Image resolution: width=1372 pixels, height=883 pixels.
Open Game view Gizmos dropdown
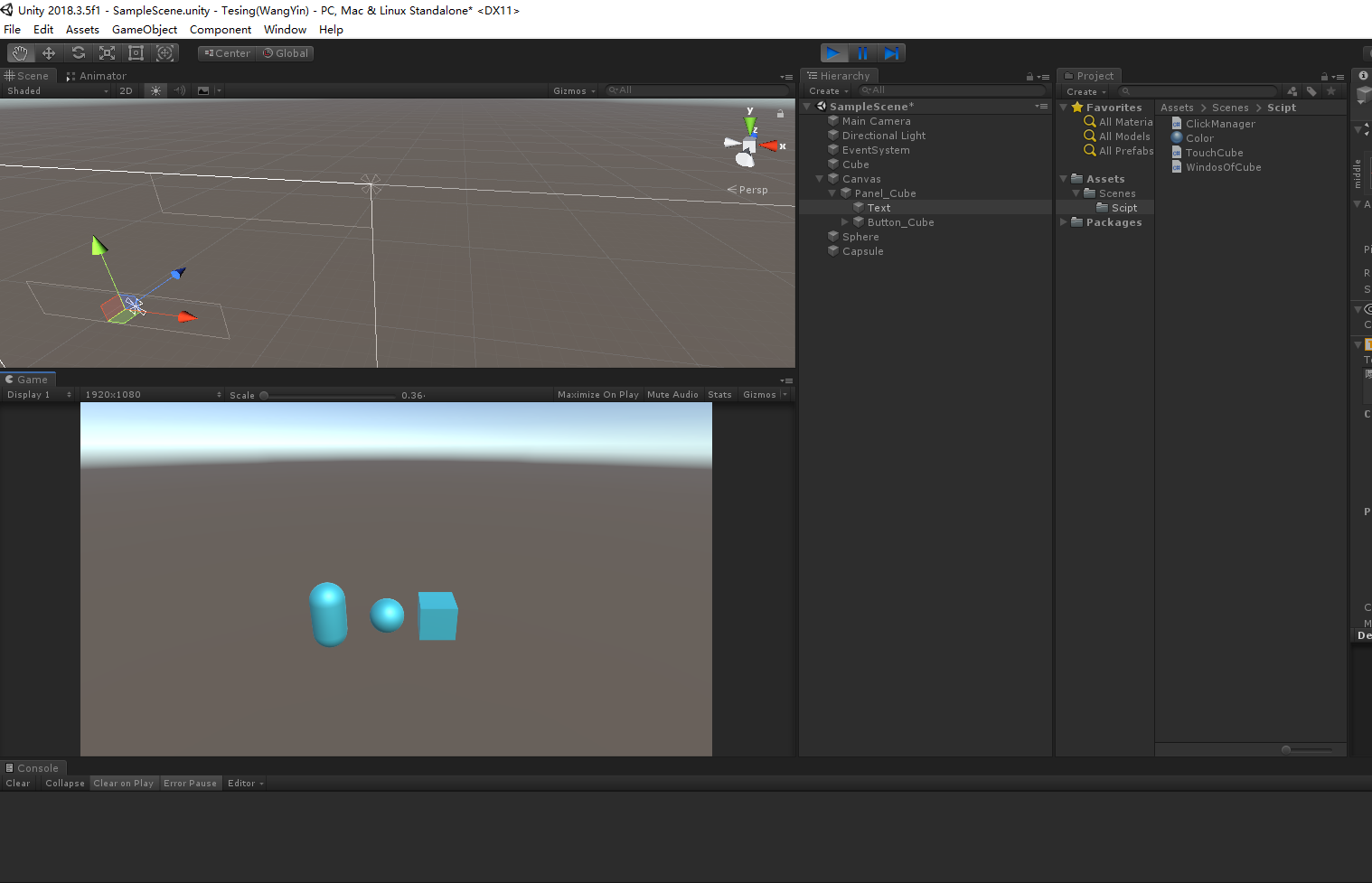765,394
